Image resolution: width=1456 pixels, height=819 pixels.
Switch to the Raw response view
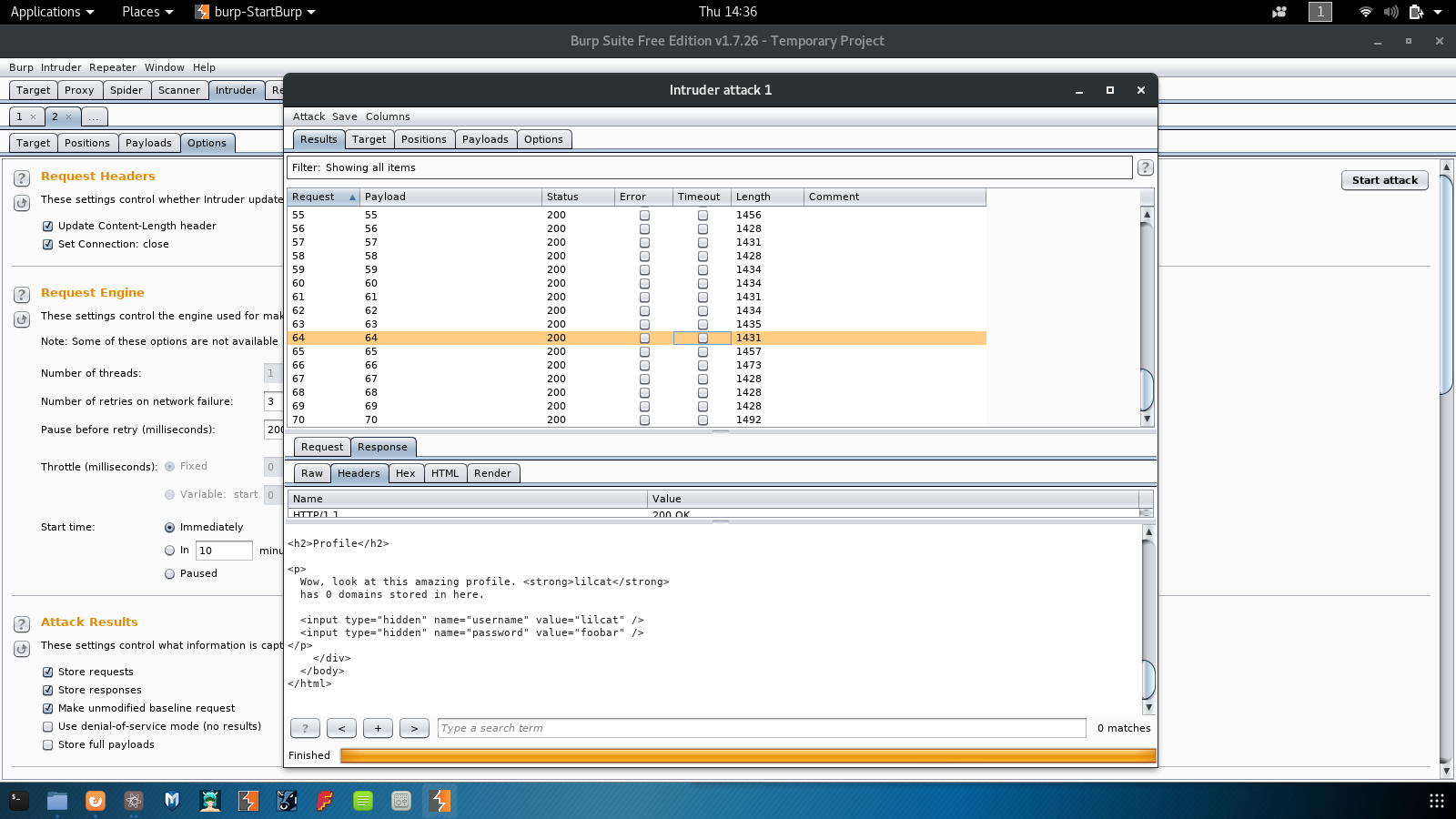pyautogui.click(x=312, y=473)
